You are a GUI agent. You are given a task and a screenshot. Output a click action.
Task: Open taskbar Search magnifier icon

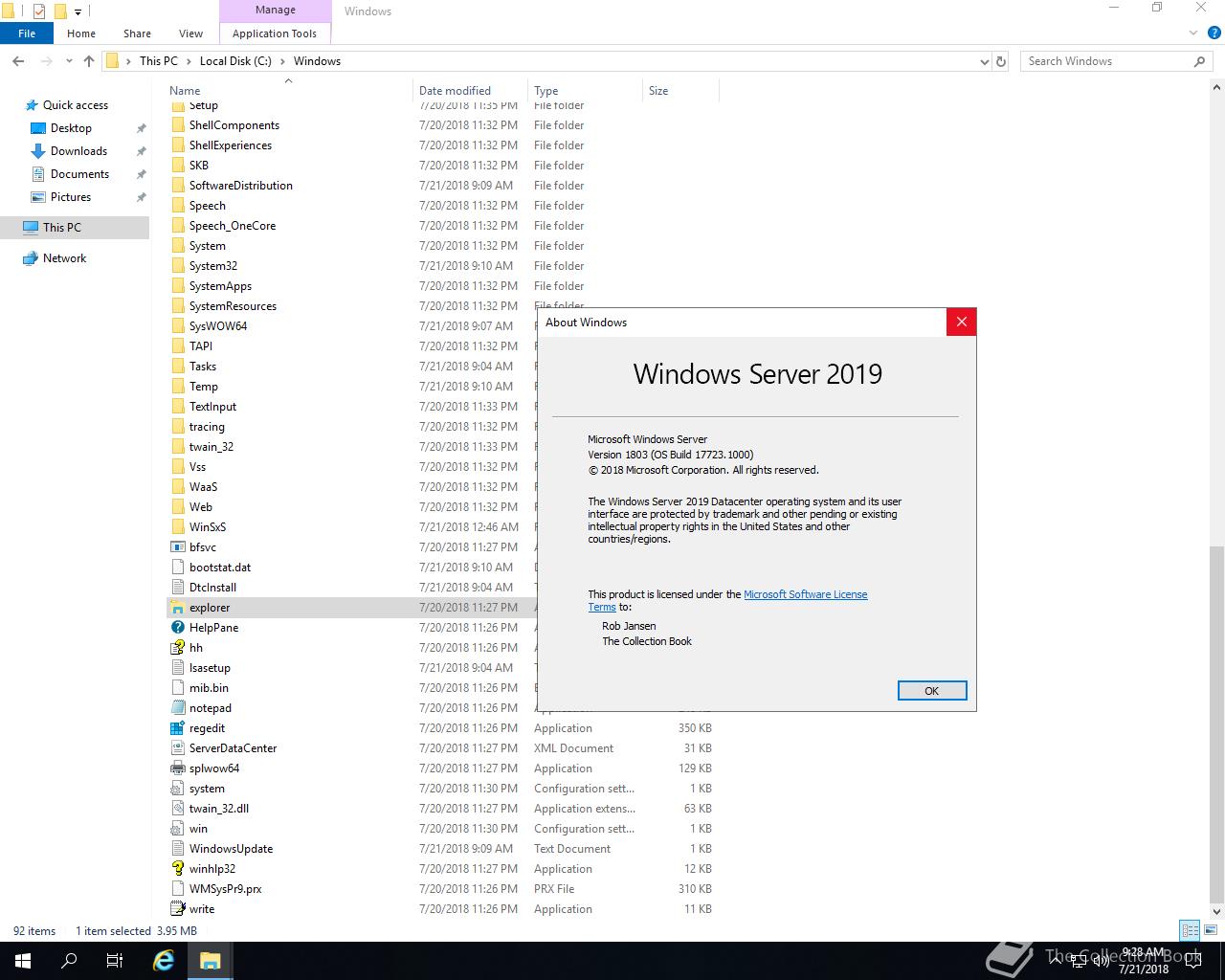pos(69,961)
